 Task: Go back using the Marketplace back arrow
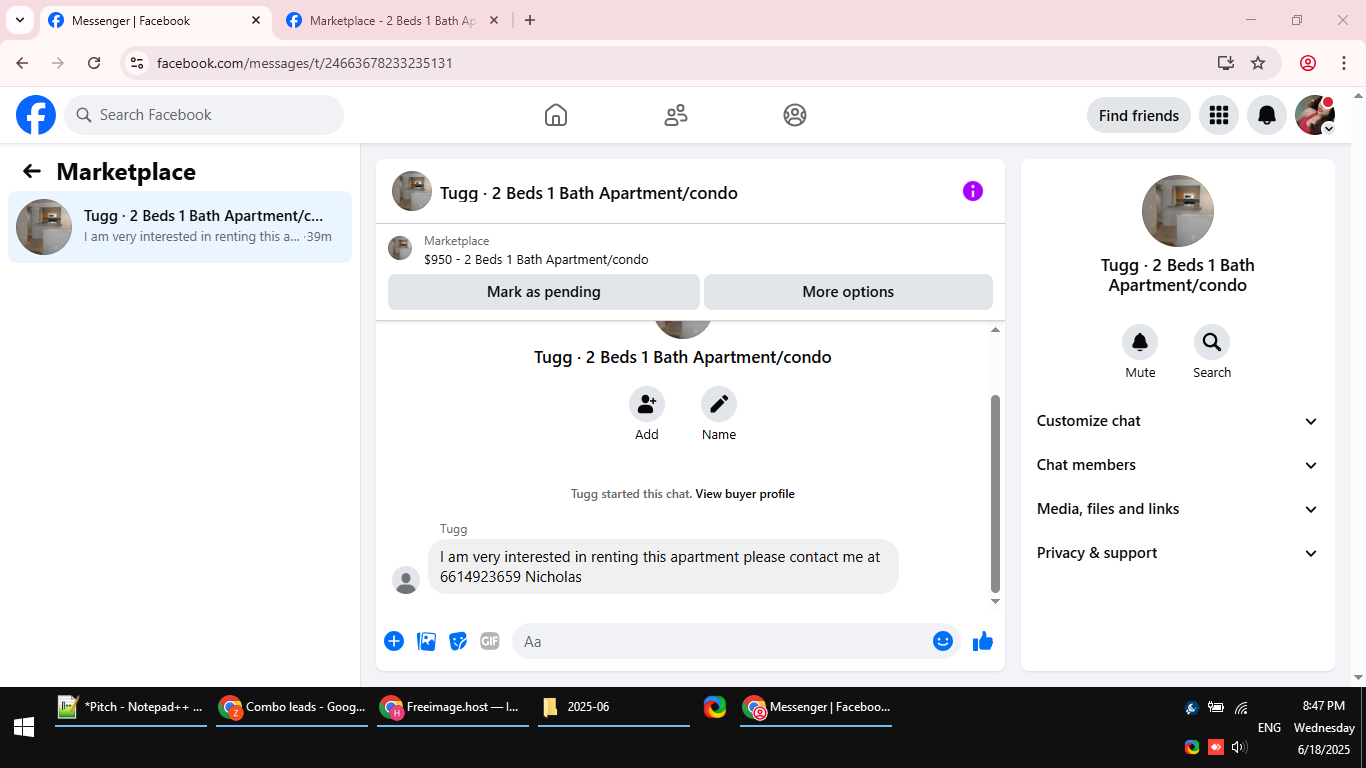(x=32, y=171)
